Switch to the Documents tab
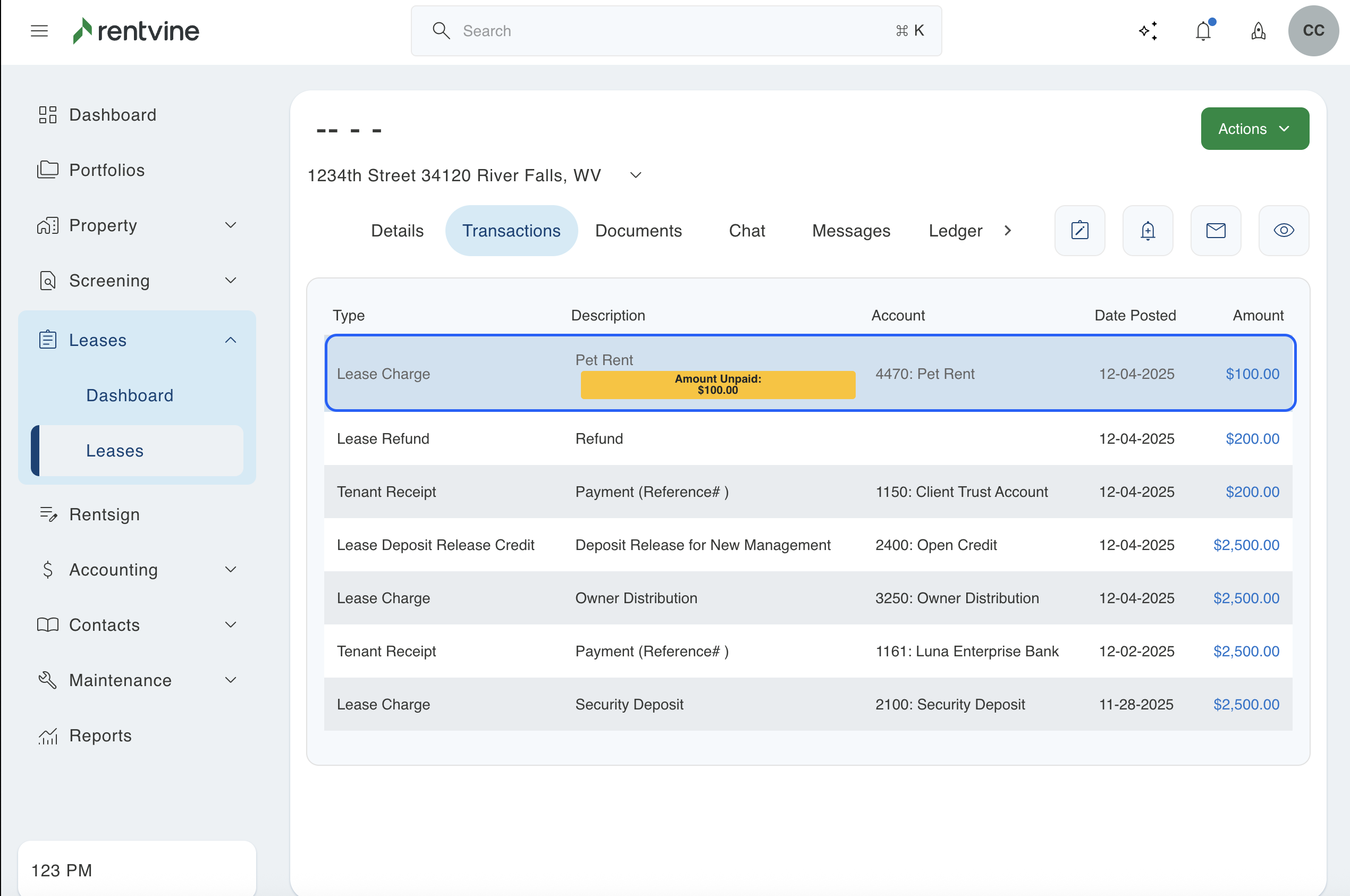Image resolution: width=1350 pixels, height=896 pixels. click(638, 230)
